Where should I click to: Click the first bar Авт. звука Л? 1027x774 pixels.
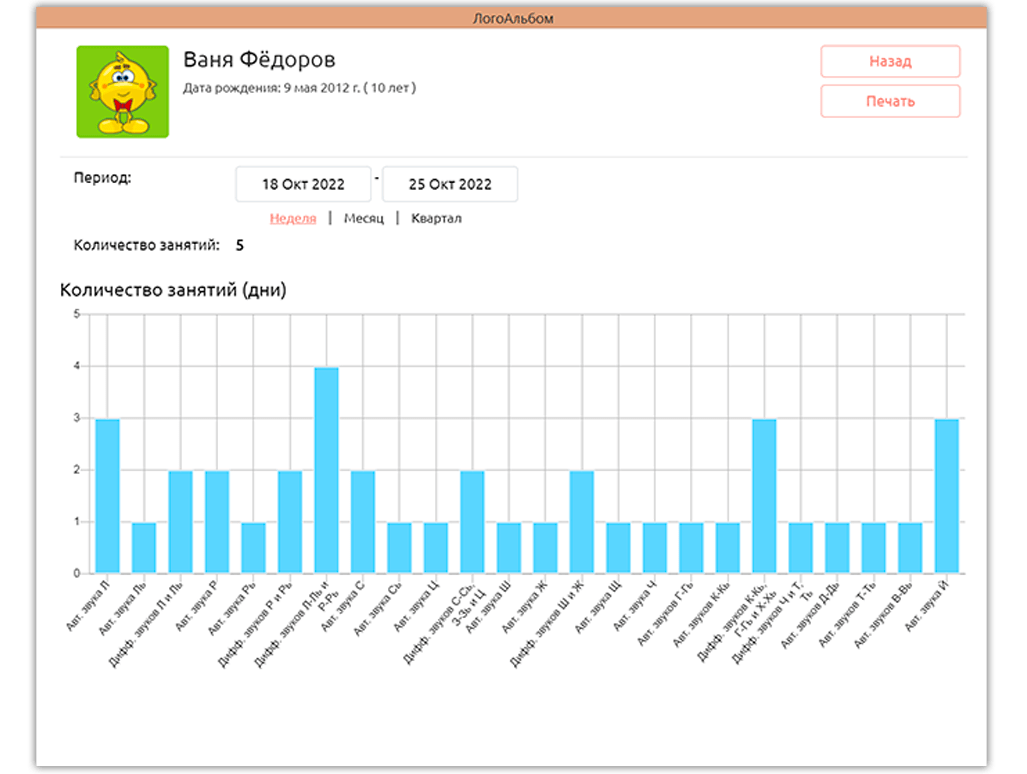107,496
